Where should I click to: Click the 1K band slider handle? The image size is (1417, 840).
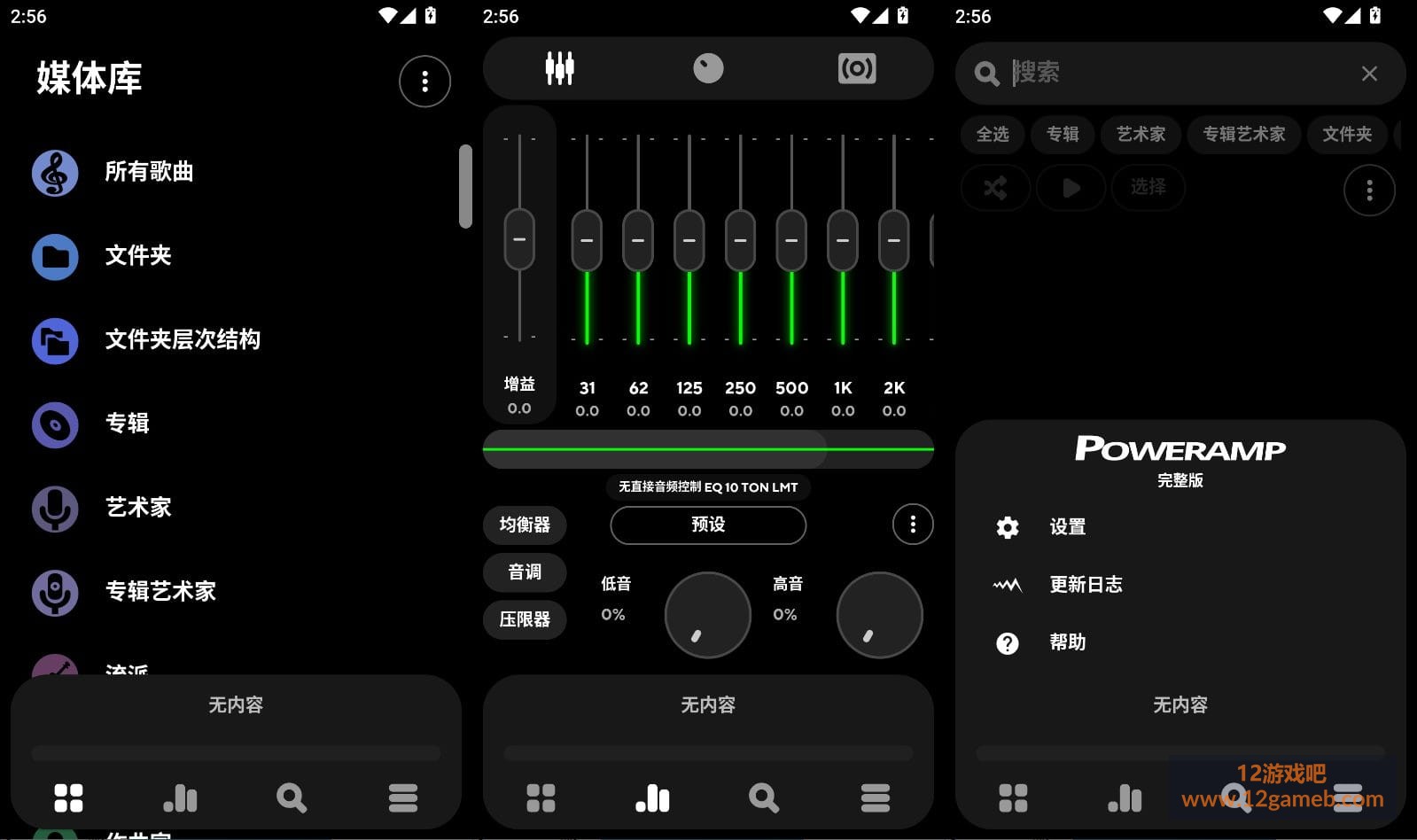pyautogui.click(x=843, y=240)
